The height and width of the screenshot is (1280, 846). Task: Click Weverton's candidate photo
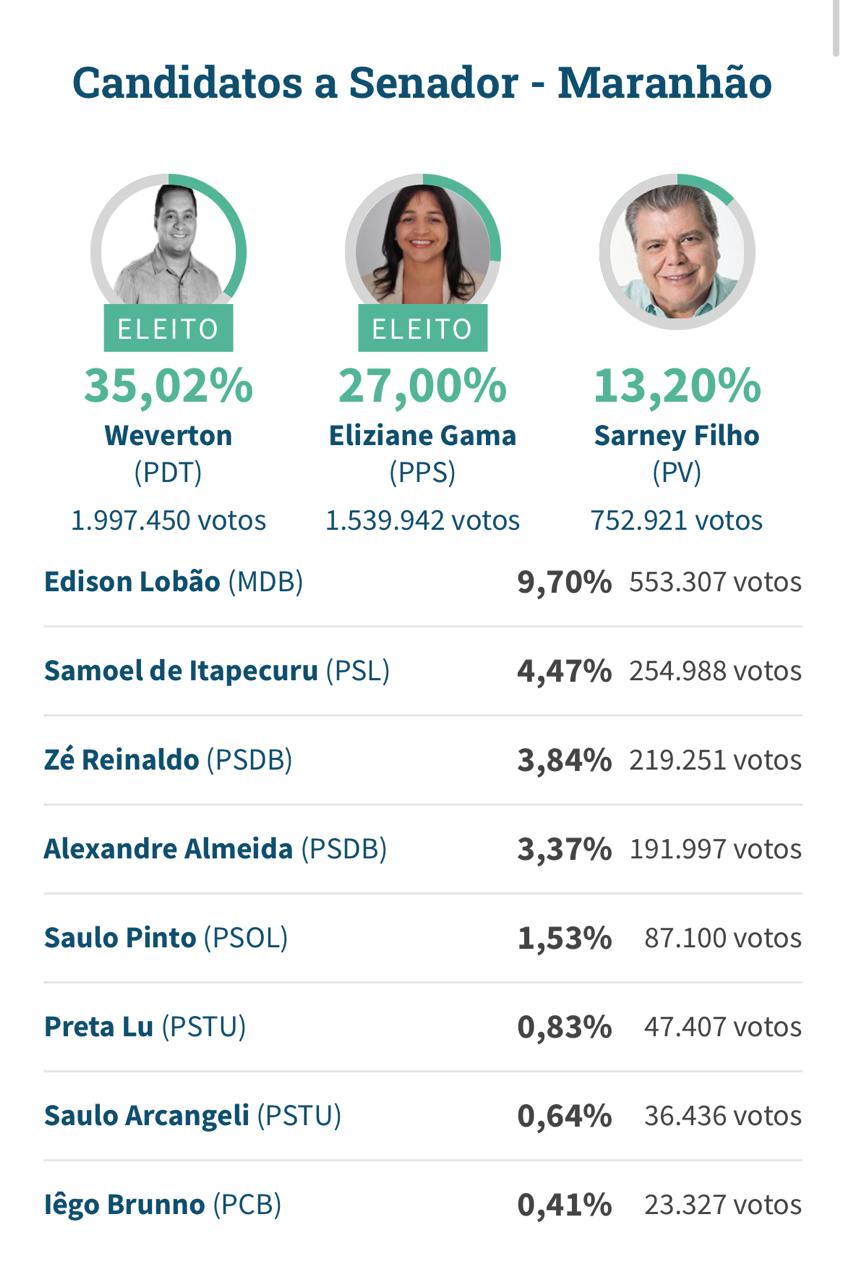(168, 249)
